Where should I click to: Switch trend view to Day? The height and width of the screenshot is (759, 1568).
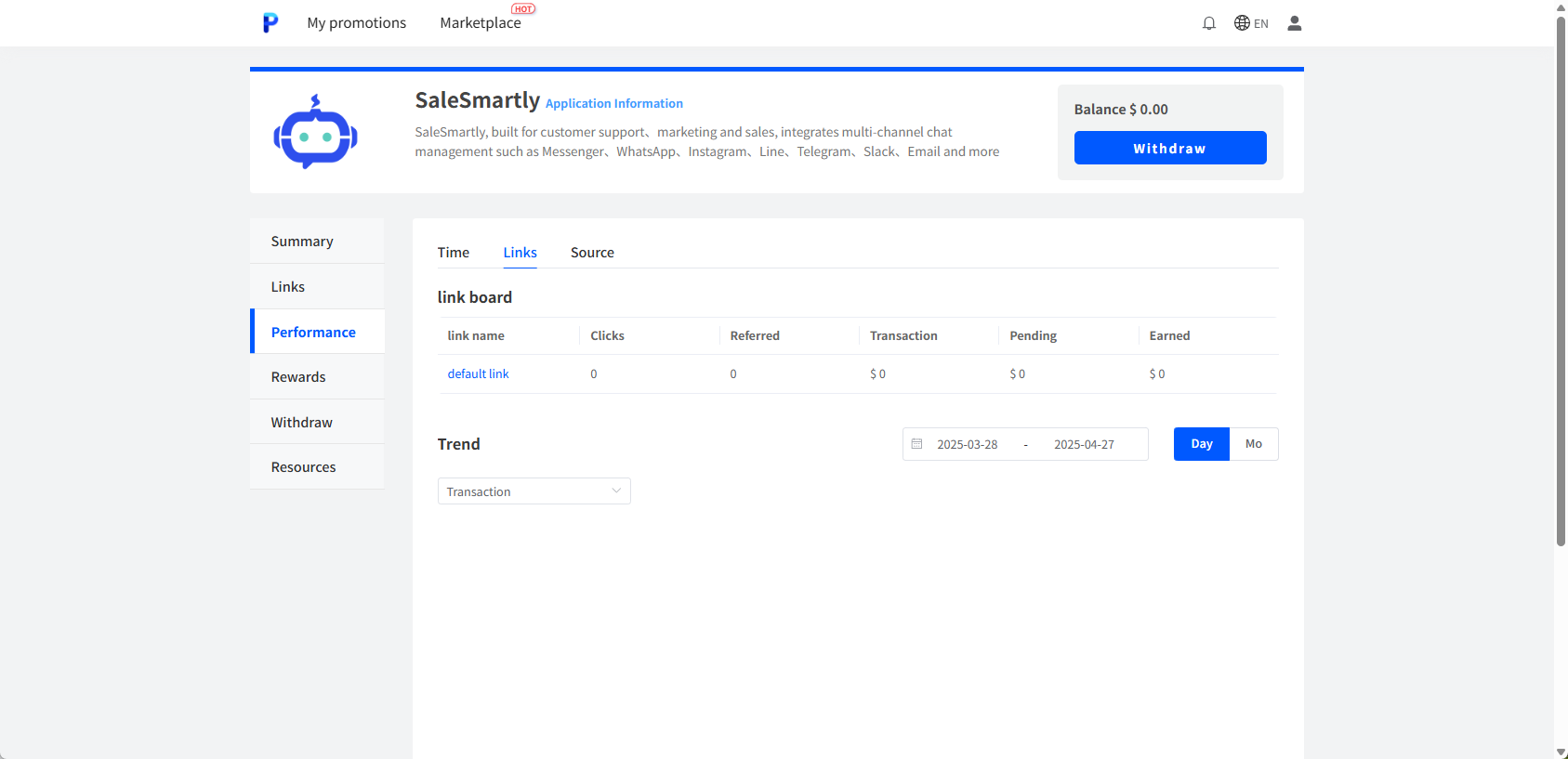pos(1201,444)
